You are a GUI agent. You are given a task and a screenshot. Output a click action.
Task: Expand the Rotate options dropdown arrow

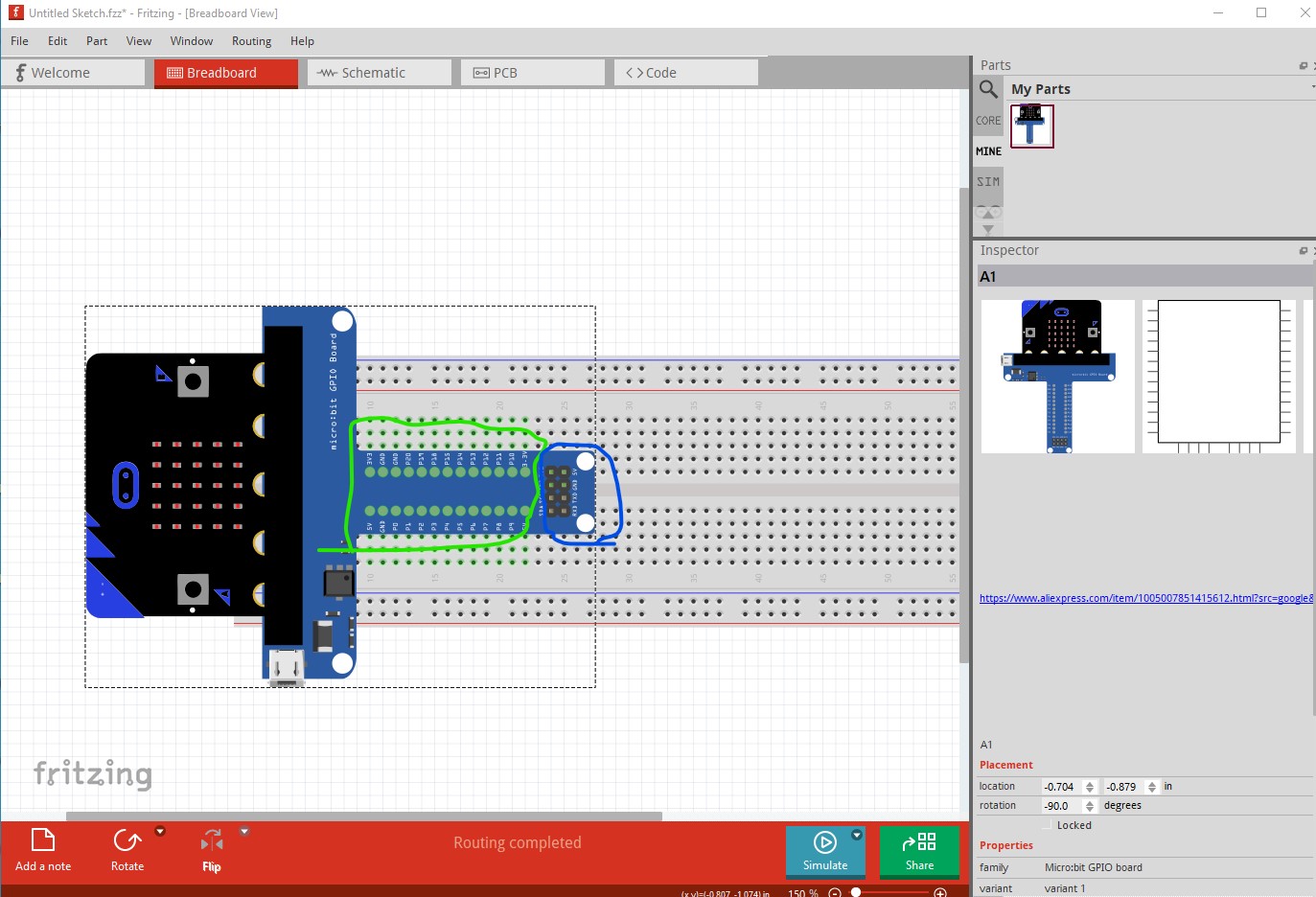coord(160,832)
